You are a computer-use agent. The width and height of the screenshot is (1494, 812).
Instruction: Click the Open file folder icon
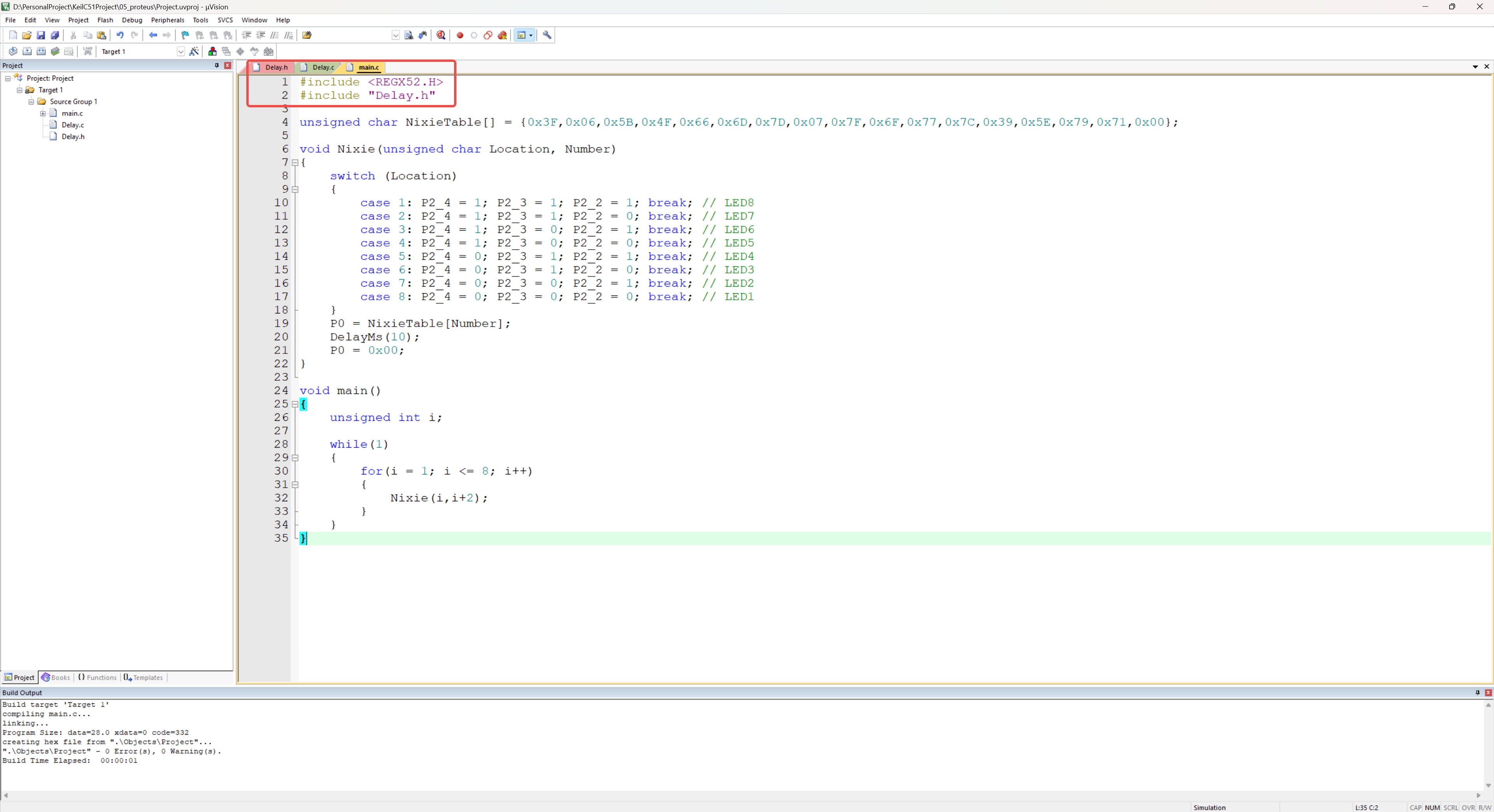click(27, 35)
